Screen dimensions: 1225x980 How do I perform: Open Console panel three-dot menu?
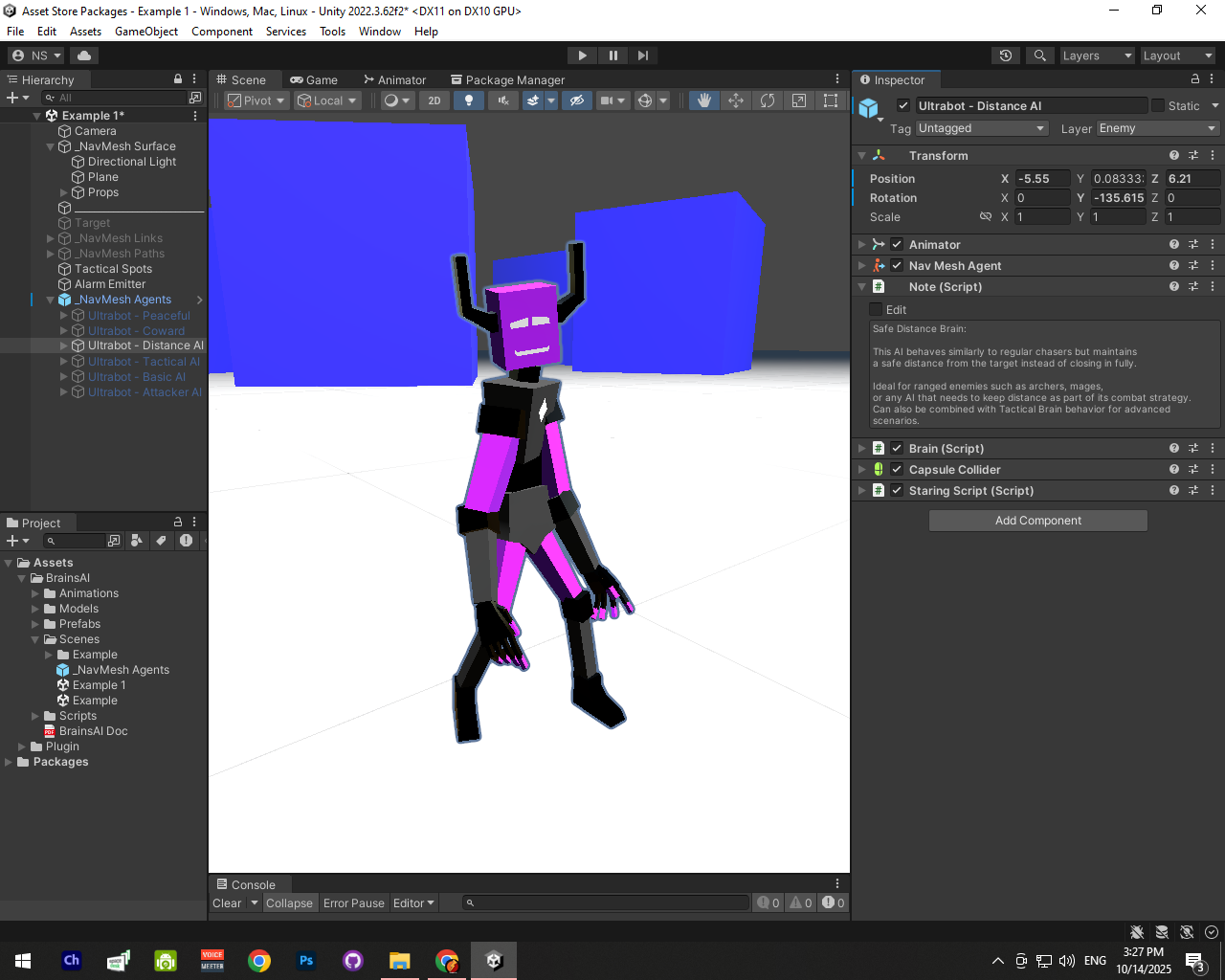(x=837, y=884)
